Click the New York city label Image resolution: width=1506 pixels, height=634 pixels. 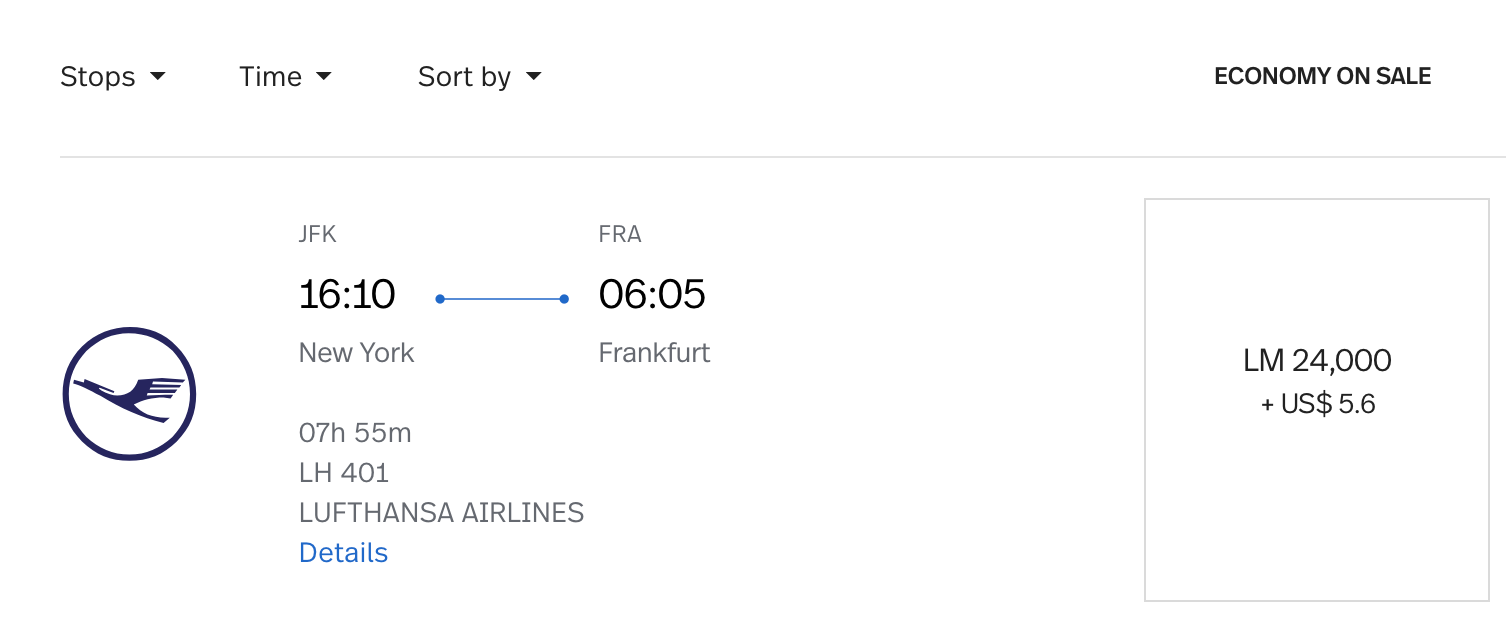[356, 353]
